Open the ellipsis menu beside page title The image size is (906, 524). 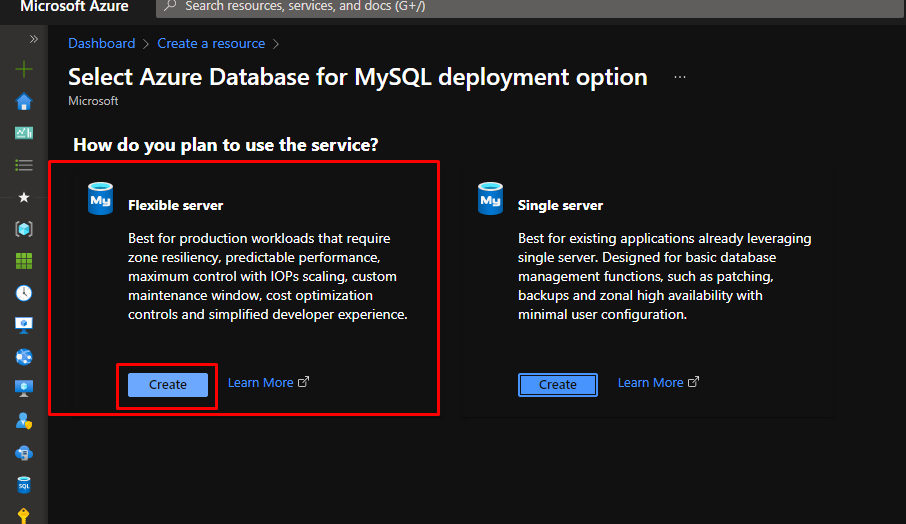point(680,77)
